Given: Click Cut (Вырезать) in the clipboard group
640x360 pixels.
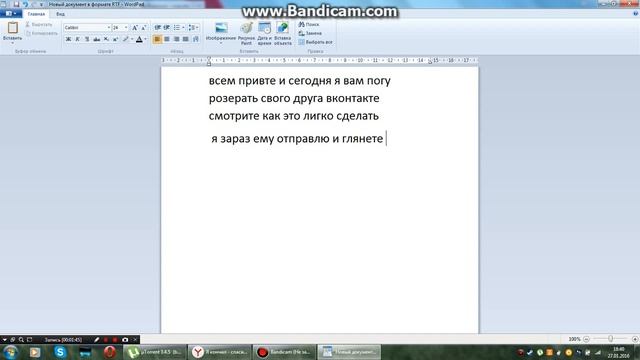Looking at the screenshot, I should pos(40,24).
